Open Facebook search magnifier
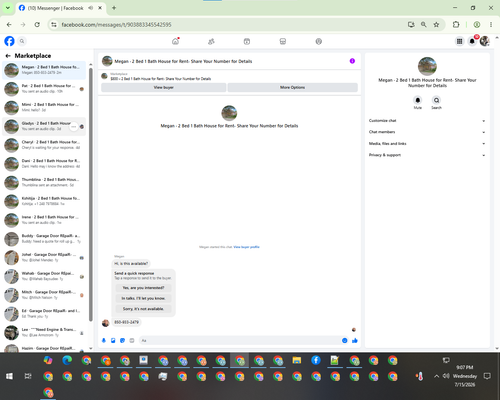This screenshot has width=500, height=400. (22, 41)
